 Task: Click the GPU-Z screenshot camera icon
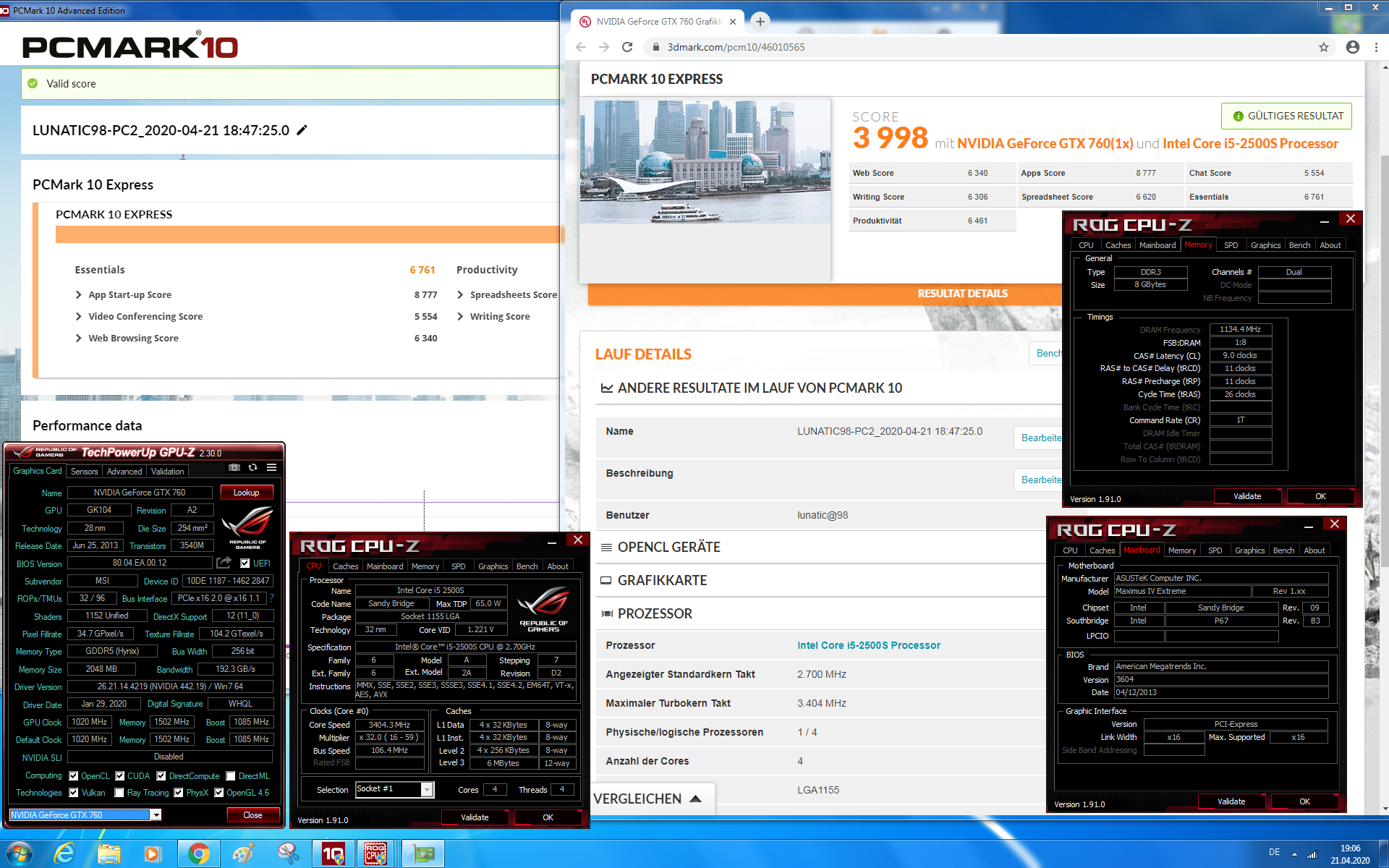click(234, 468)
